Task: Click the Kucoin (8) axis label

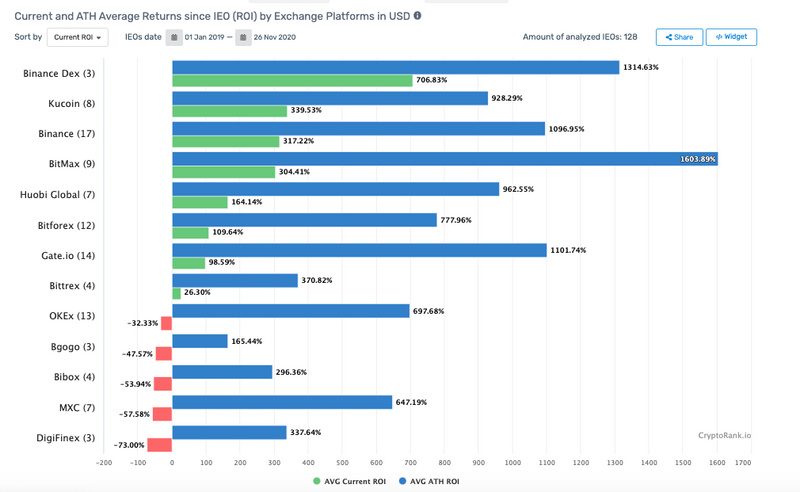Action: pos(71,104)
